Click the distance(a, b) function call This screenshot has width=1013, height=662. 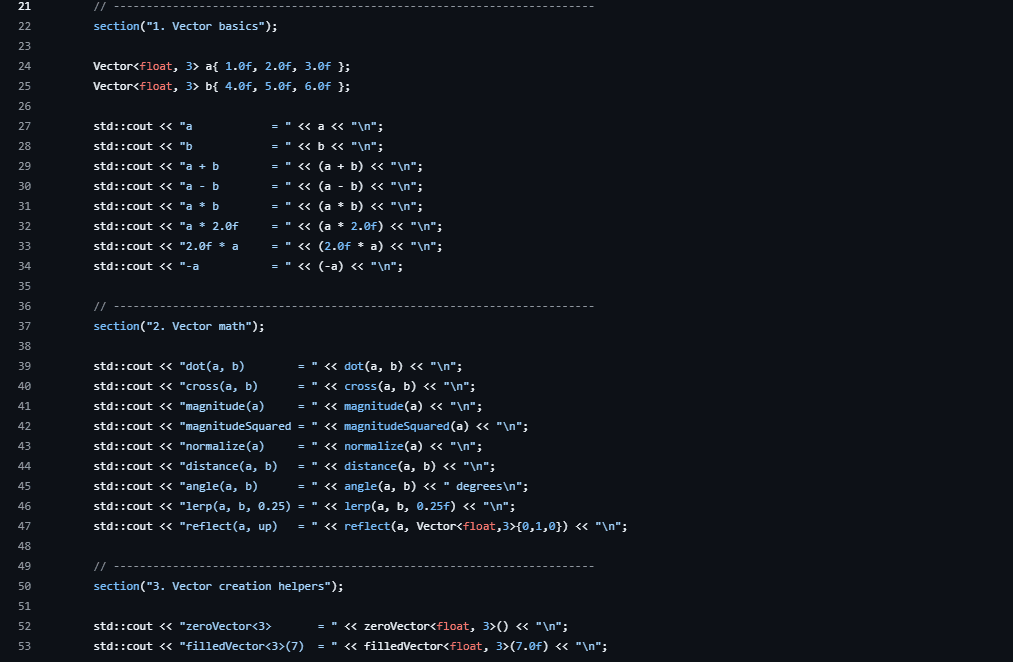(390, 466)
